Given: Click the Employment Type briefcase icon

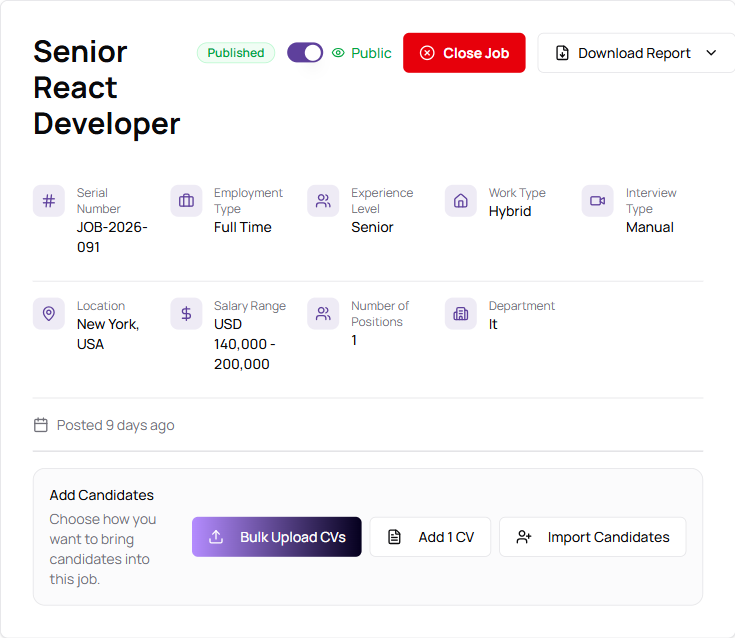Looking at the screenshot, I should point(186,201).
